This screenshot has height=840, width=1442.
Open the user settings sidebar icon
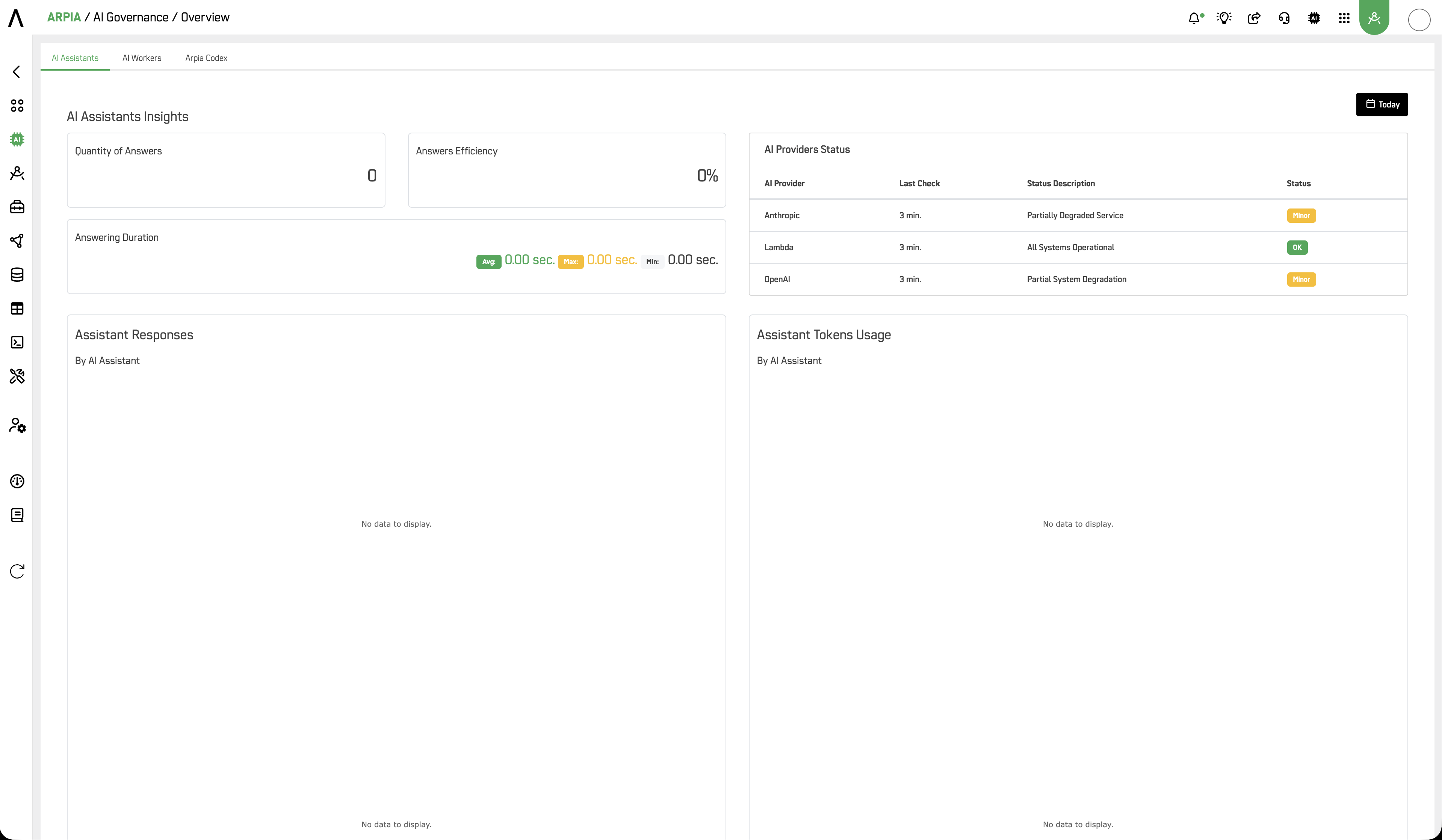pos(17,425)
